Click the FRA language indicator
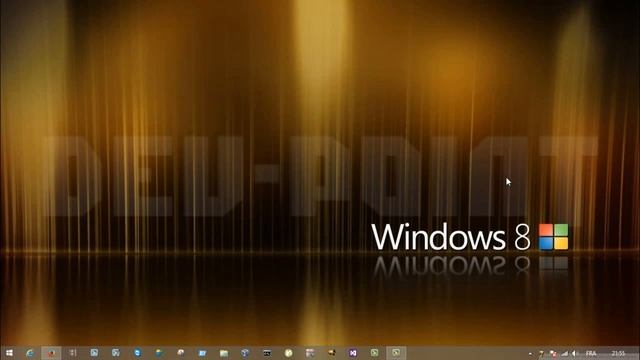Screen dimensions: 640x360 point(591,353)
